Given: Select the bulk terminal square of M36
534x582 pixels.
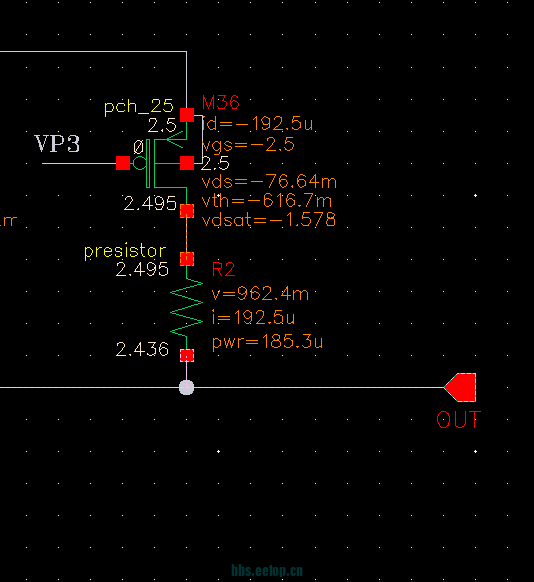Looking at the screenshot, I should pyautogui.click(x=187, y=163).
